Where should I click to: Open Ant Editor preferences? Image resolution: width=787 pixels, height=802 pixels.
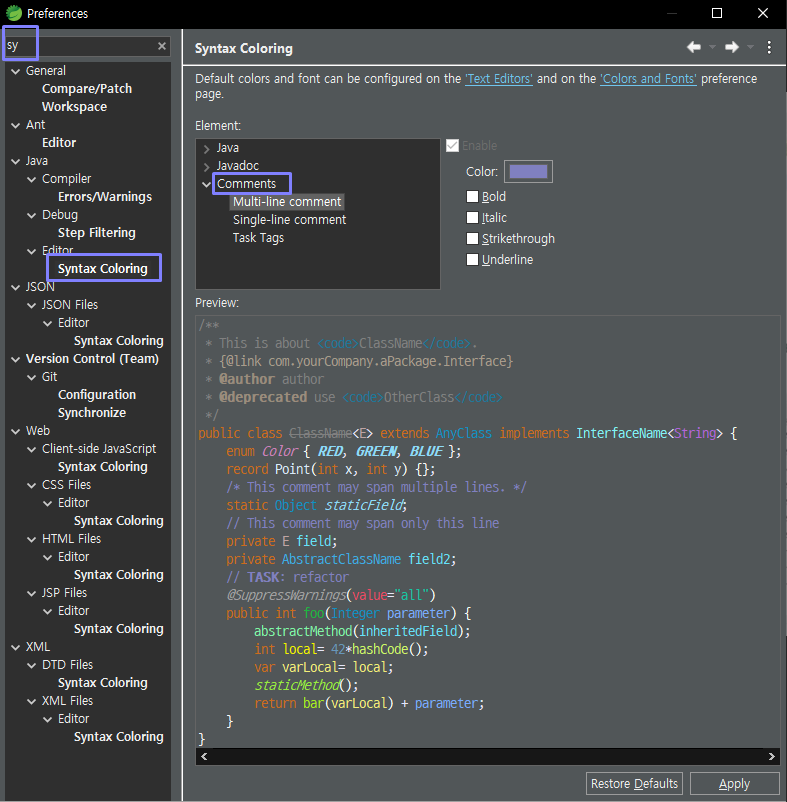(59, 143)
